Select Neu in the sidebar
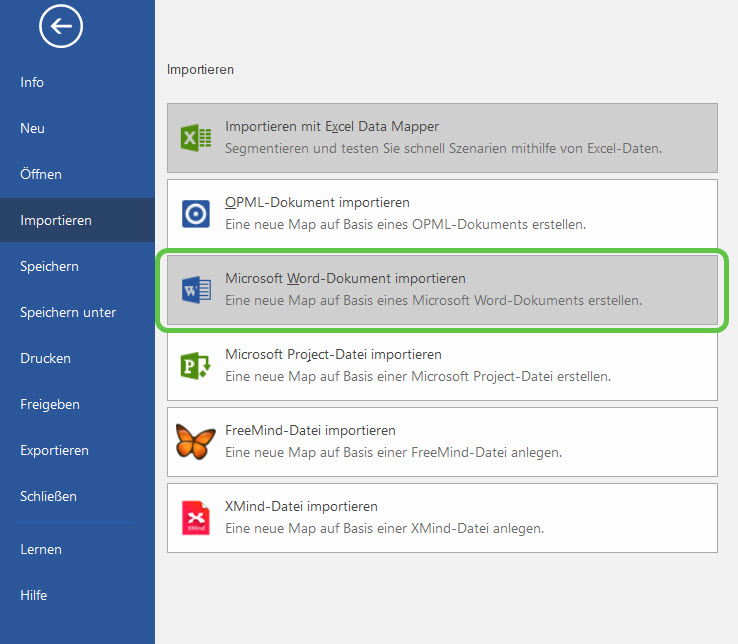738x644 pixels. pos(32,128)
